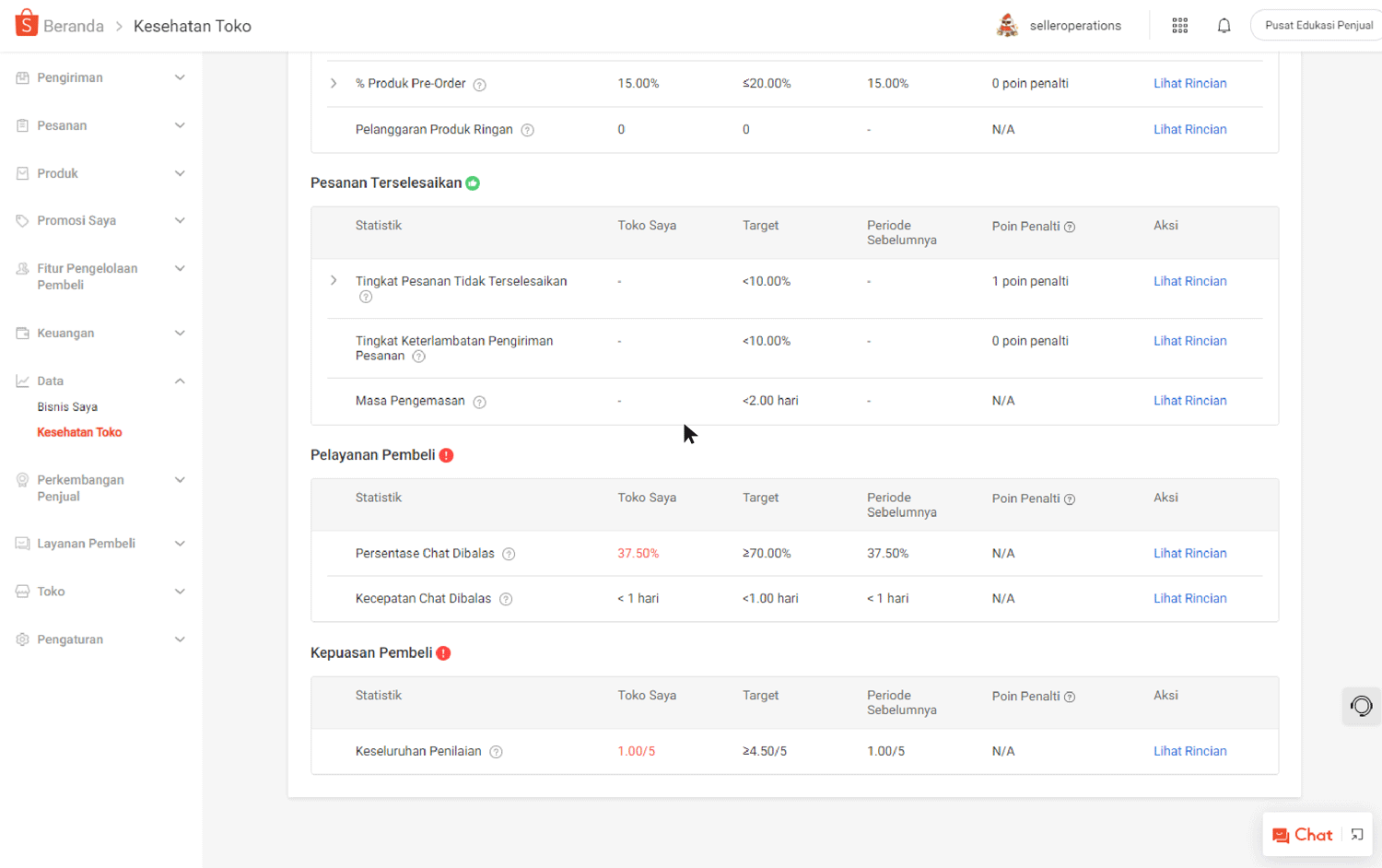The image size is (1382, 868).
Task: Click help icon next to Persentase Chat Dibalas
Action: click(509, 554)
